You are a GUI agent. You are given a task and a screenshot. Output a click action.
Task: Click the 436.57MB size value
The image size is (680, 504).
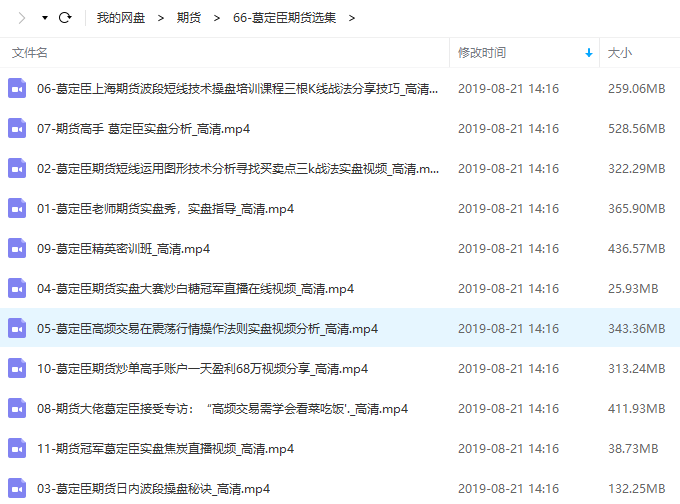(x=637, y=249)
